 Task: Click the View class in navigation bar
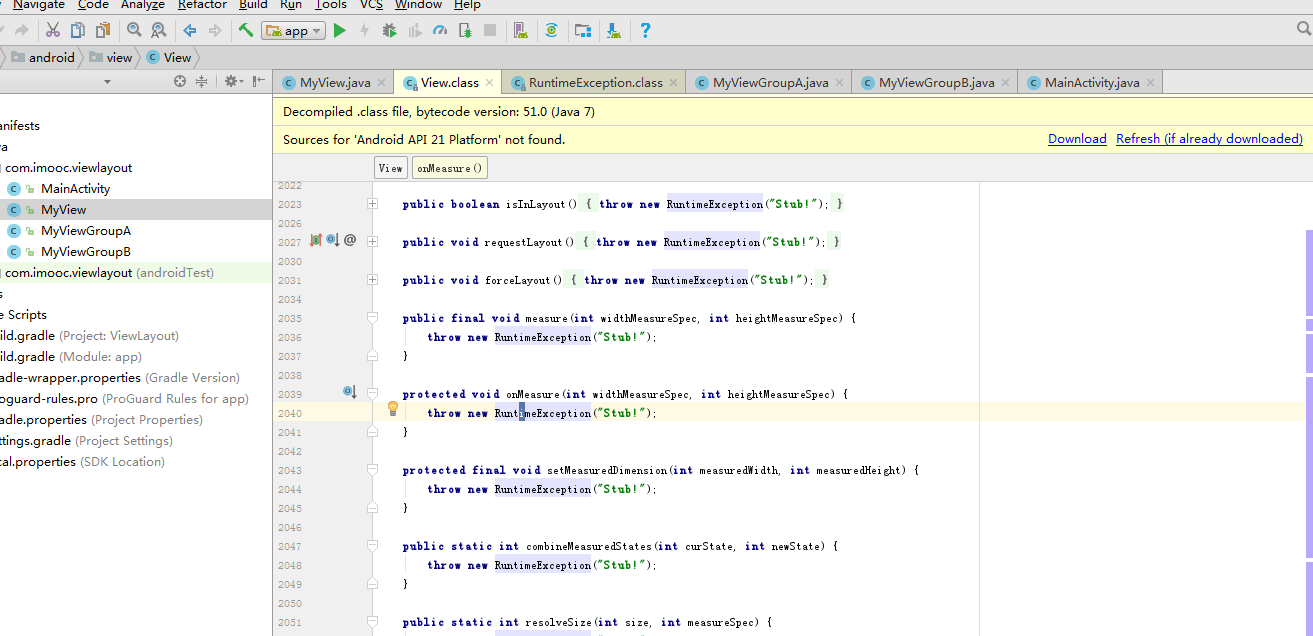[169, 57]
